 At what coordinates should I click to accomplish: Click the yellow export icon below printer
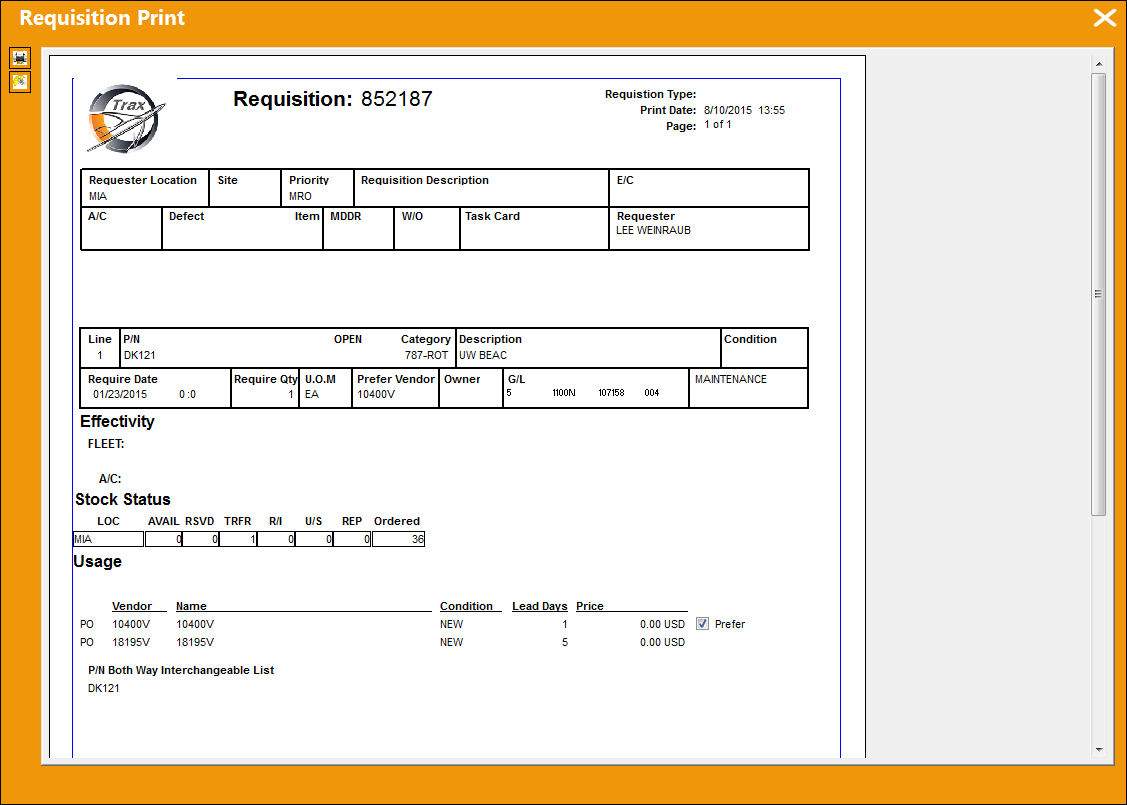click(x=20, y=82)
